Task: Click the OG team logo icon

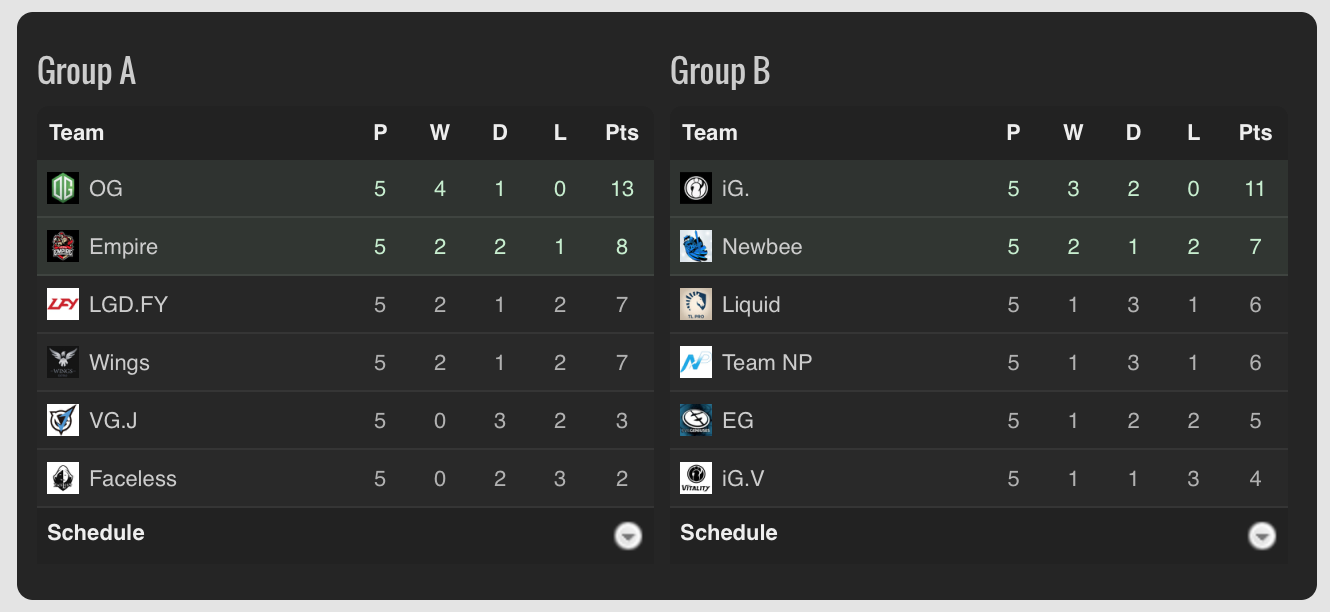Action: (x=63, y=188)
